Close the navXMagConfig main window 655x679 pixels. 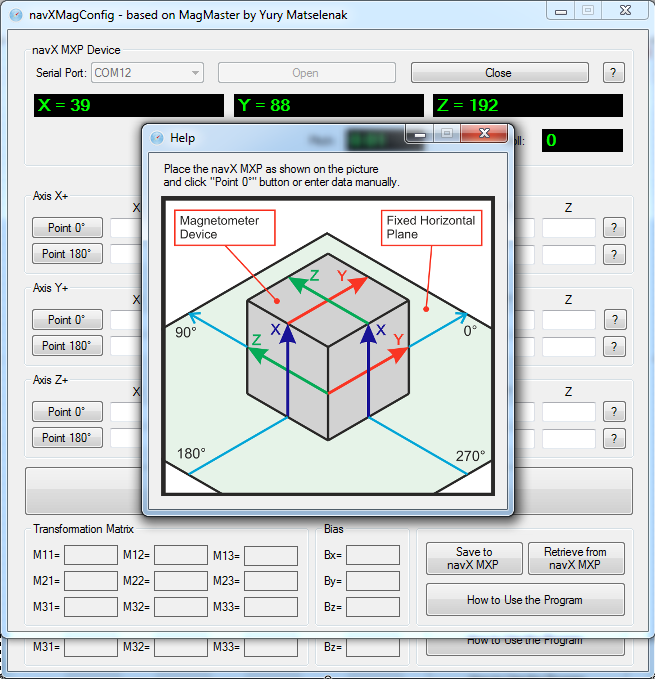pos(625,10)
